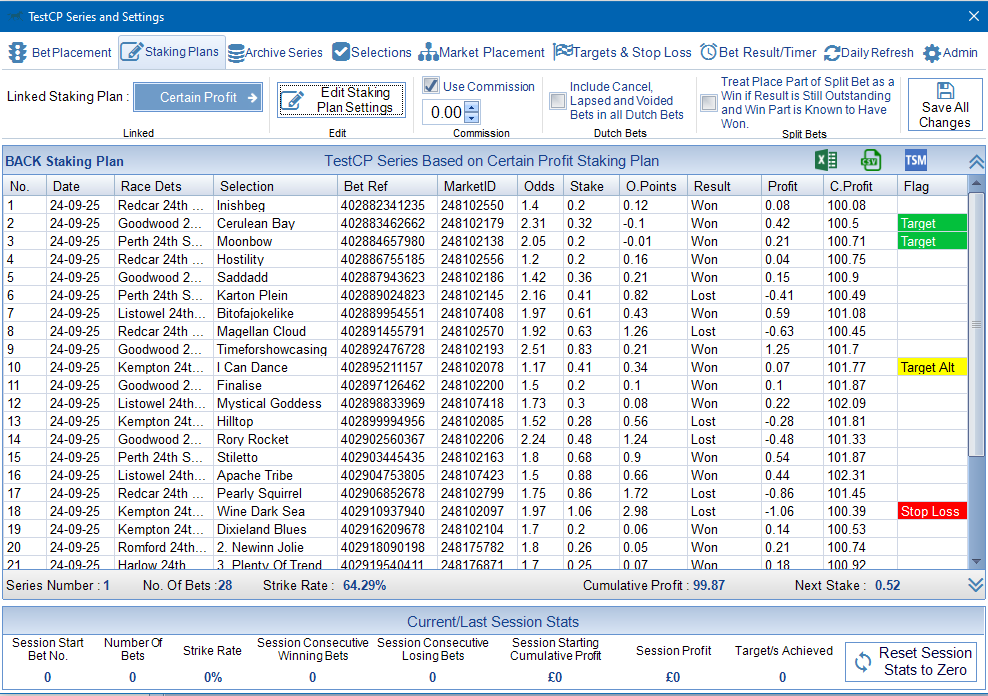Viewport: 988px width, 696px height.
Task: Increase commission value with up arrow
Action: 472,107
